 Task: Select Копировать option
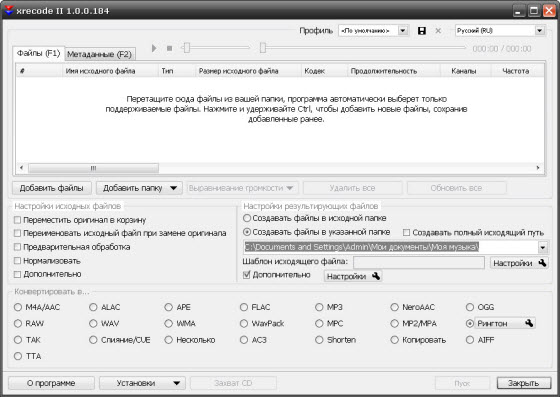click(x=394, y=340)
